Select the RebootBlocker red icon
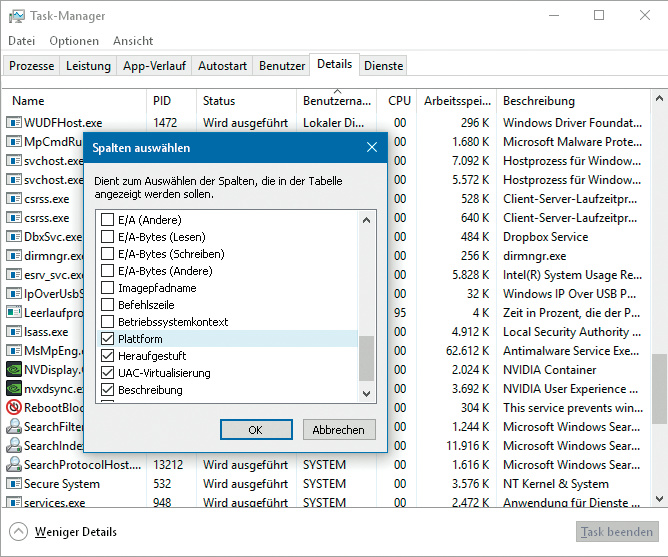 [x=14, y=408]
